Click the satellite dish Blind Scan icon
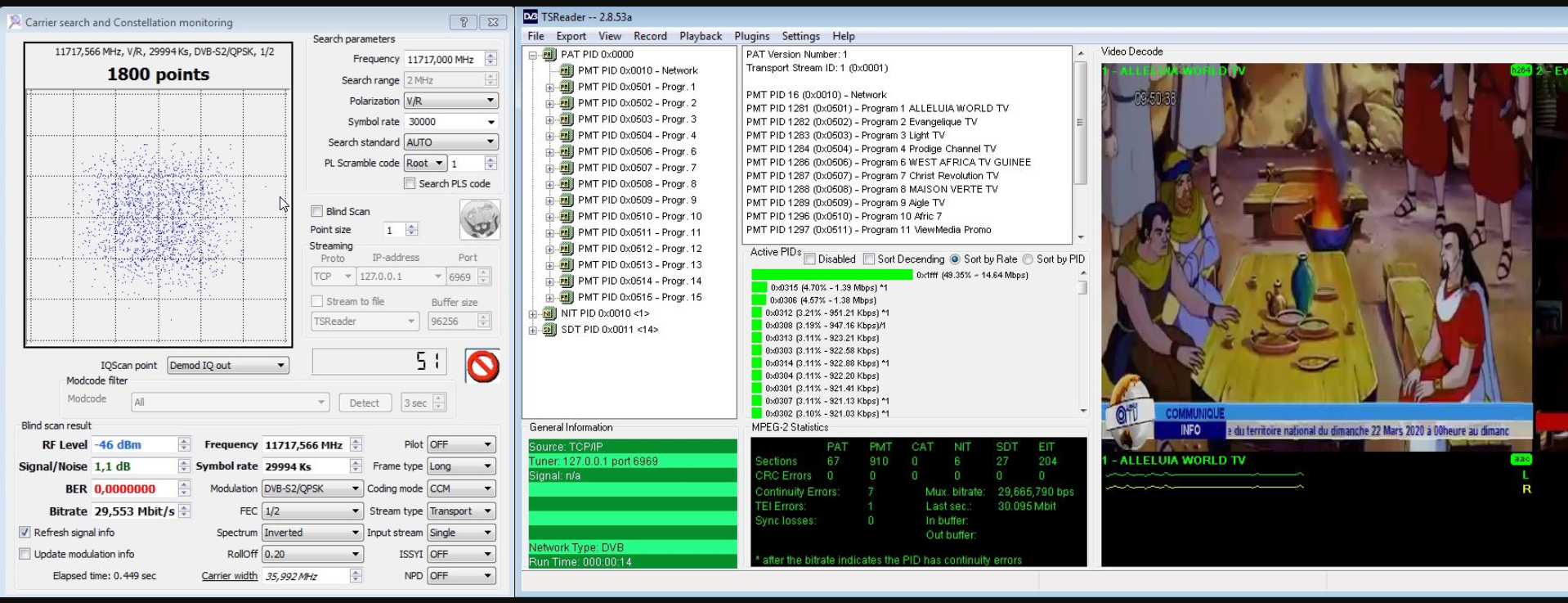This screenshot has height=603, width=1568. [480, 219]
